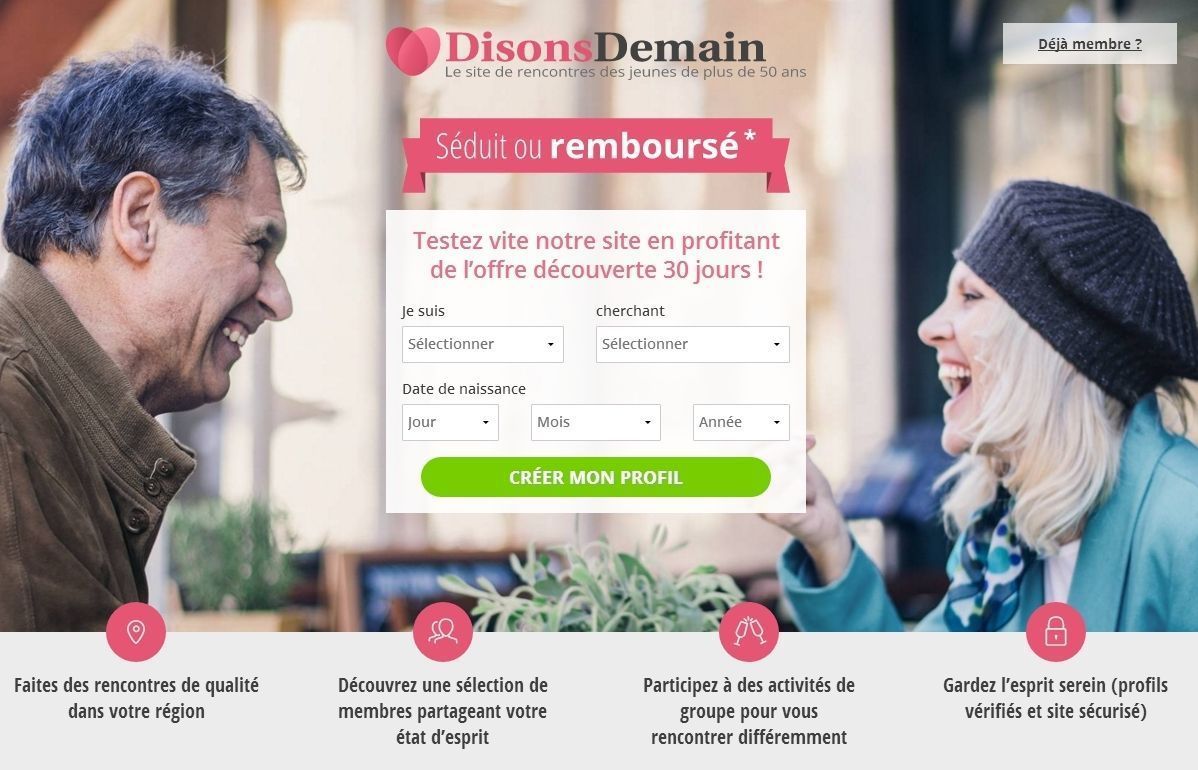Click 'Découvrez une sélection de membres' text
The height and width of the screenshot is (770, 1198).
(x=443, y=710)
